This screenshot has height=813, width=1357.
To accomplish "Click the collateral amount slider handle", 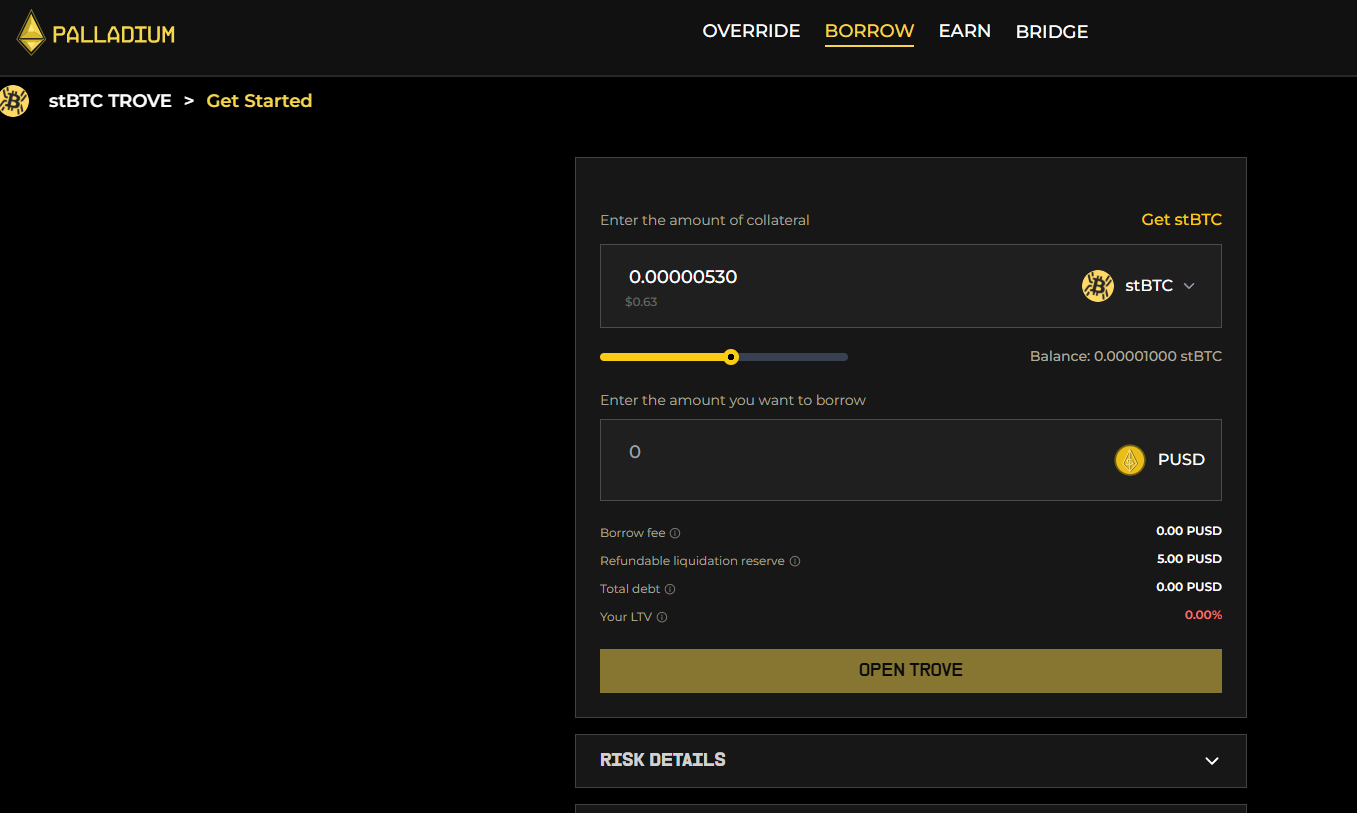I will [731, 357].
